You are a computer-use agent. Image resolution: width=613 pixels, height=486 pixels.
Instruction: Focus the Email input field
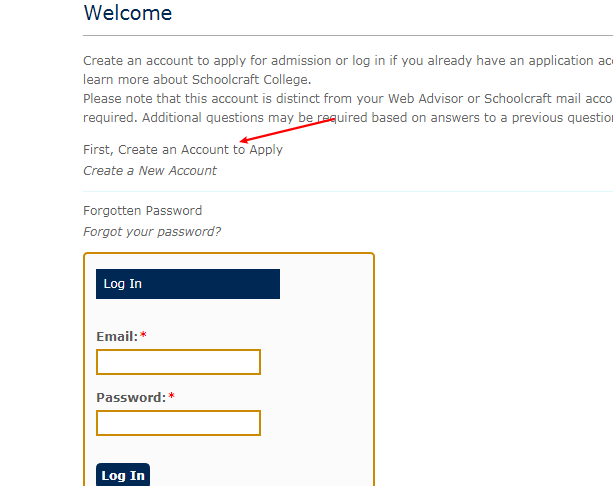178,362
